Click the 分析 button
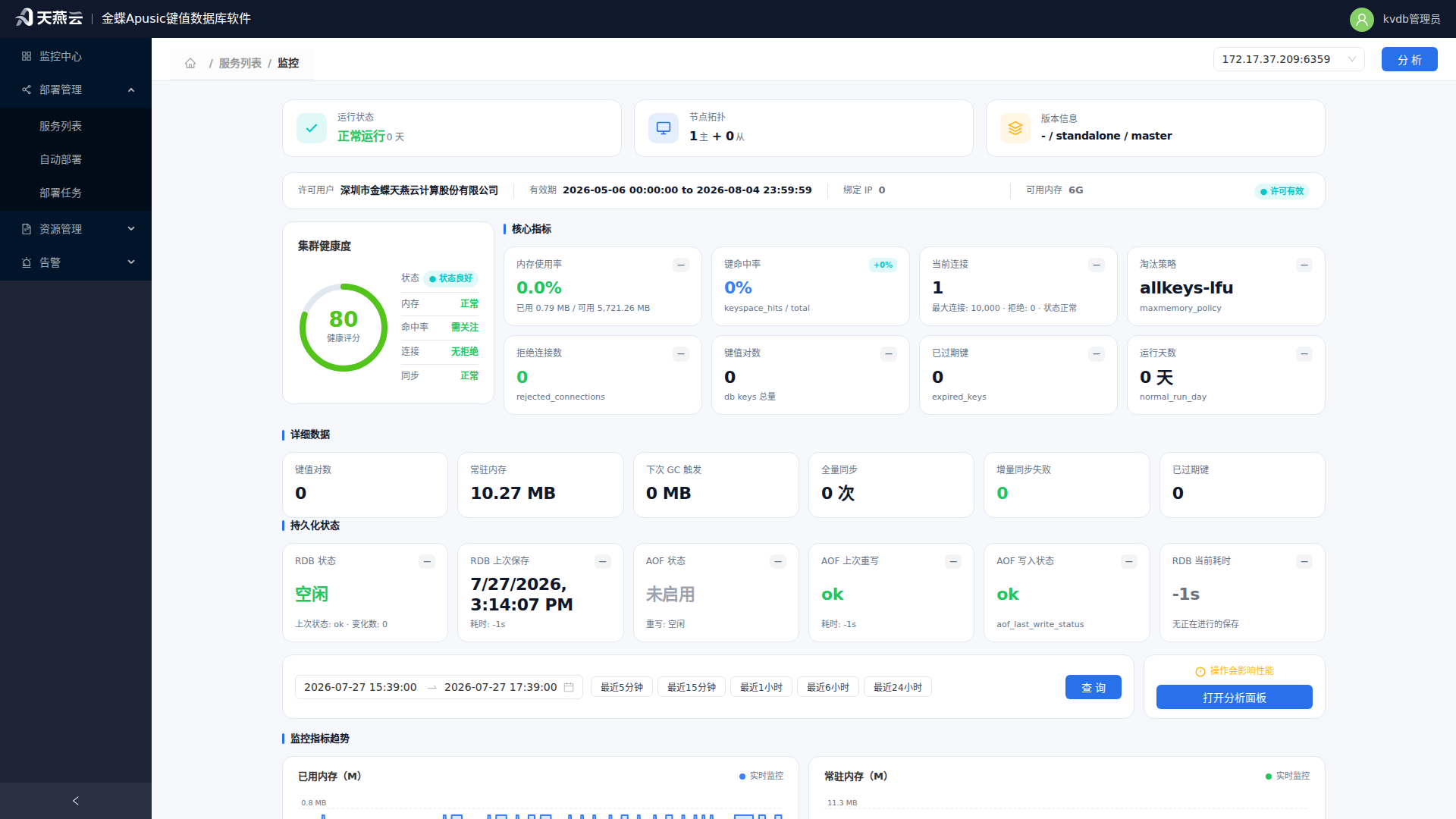This screenshot has width=1456, height=819. pos(1409,59)
